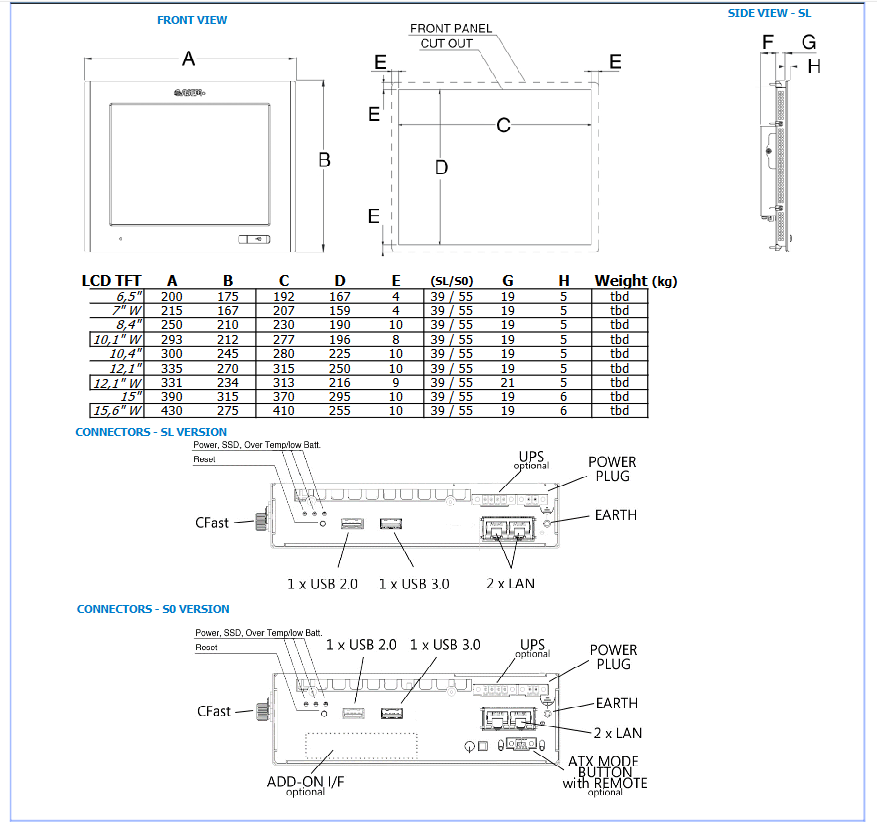Click the "EARTH" label in the SL connectors diagram

click(x=616, y=515)
